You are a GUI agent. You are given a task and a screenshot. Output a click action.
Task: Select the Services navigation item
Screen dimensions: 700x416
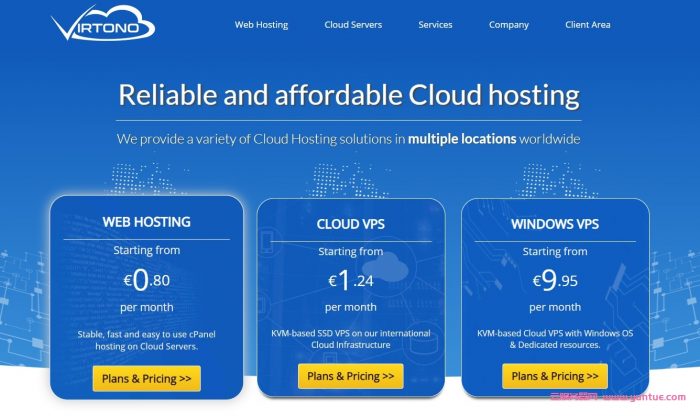(x=435, y=25)
